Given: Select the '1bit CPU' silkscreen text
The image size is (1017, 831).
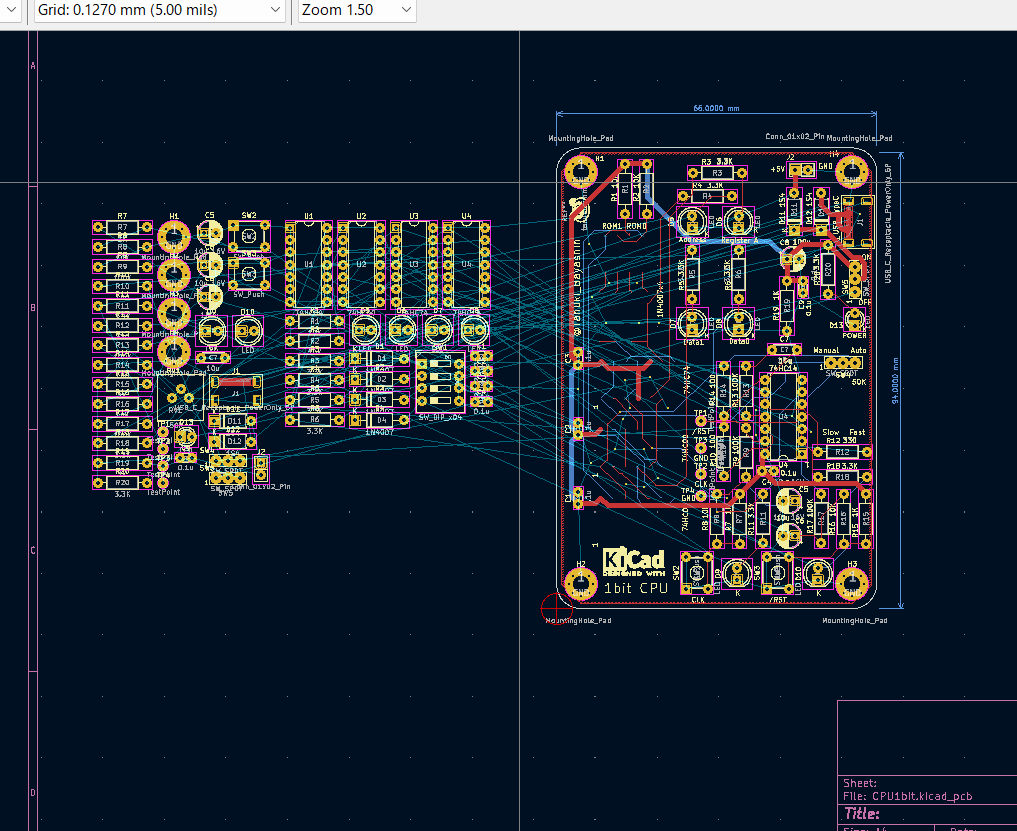Looking at the screenshot, I should 636,588.
